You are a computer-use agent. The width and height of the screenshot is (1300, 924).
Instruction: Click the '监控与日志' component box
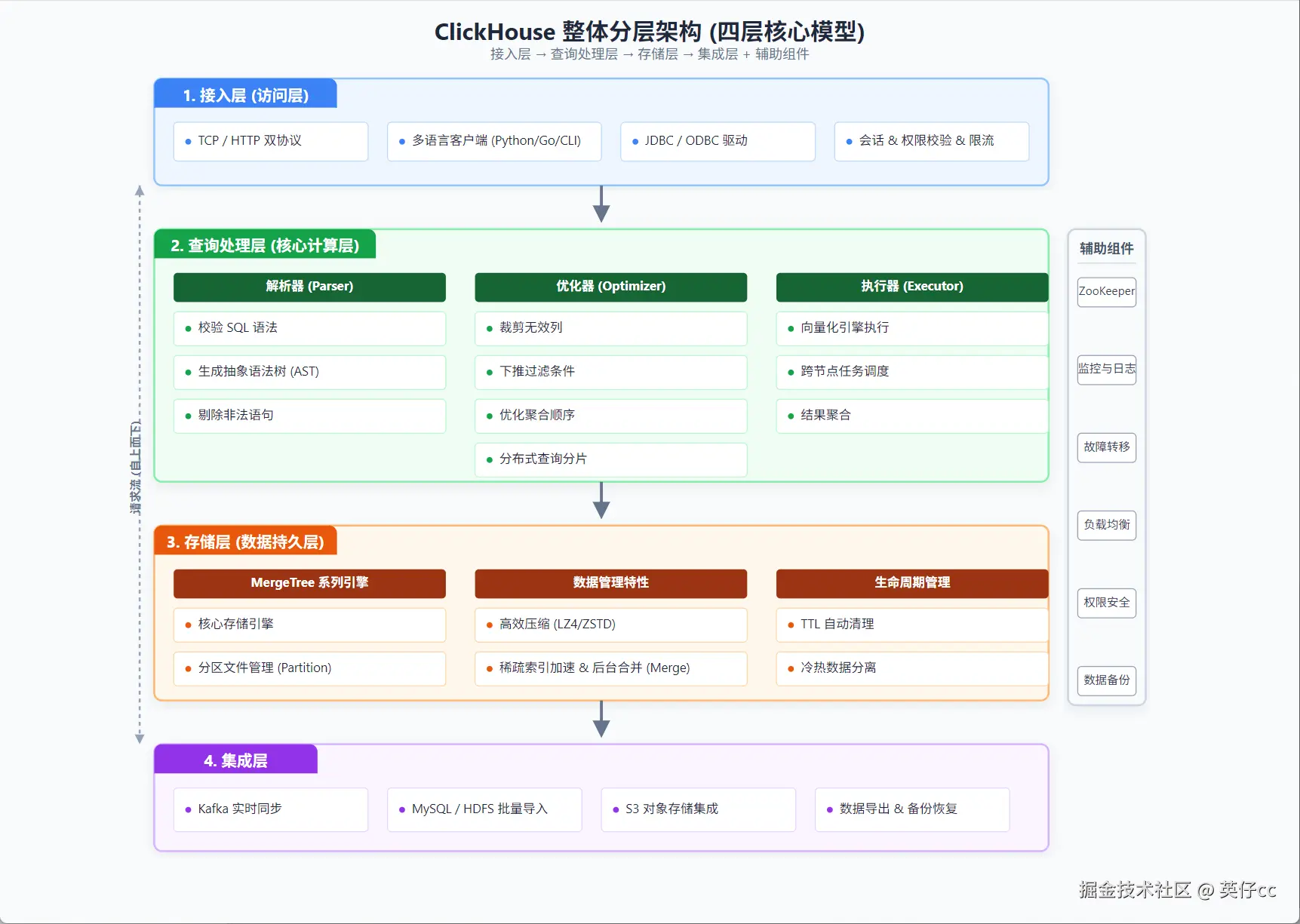pos(1107,370)
